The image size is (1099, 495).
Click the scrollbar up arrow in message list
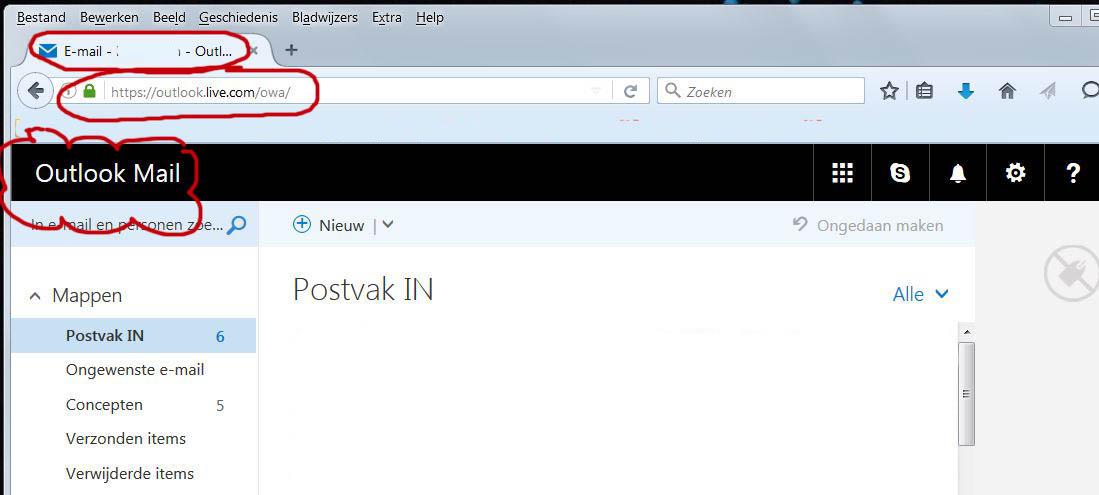[x=966, y=332]
